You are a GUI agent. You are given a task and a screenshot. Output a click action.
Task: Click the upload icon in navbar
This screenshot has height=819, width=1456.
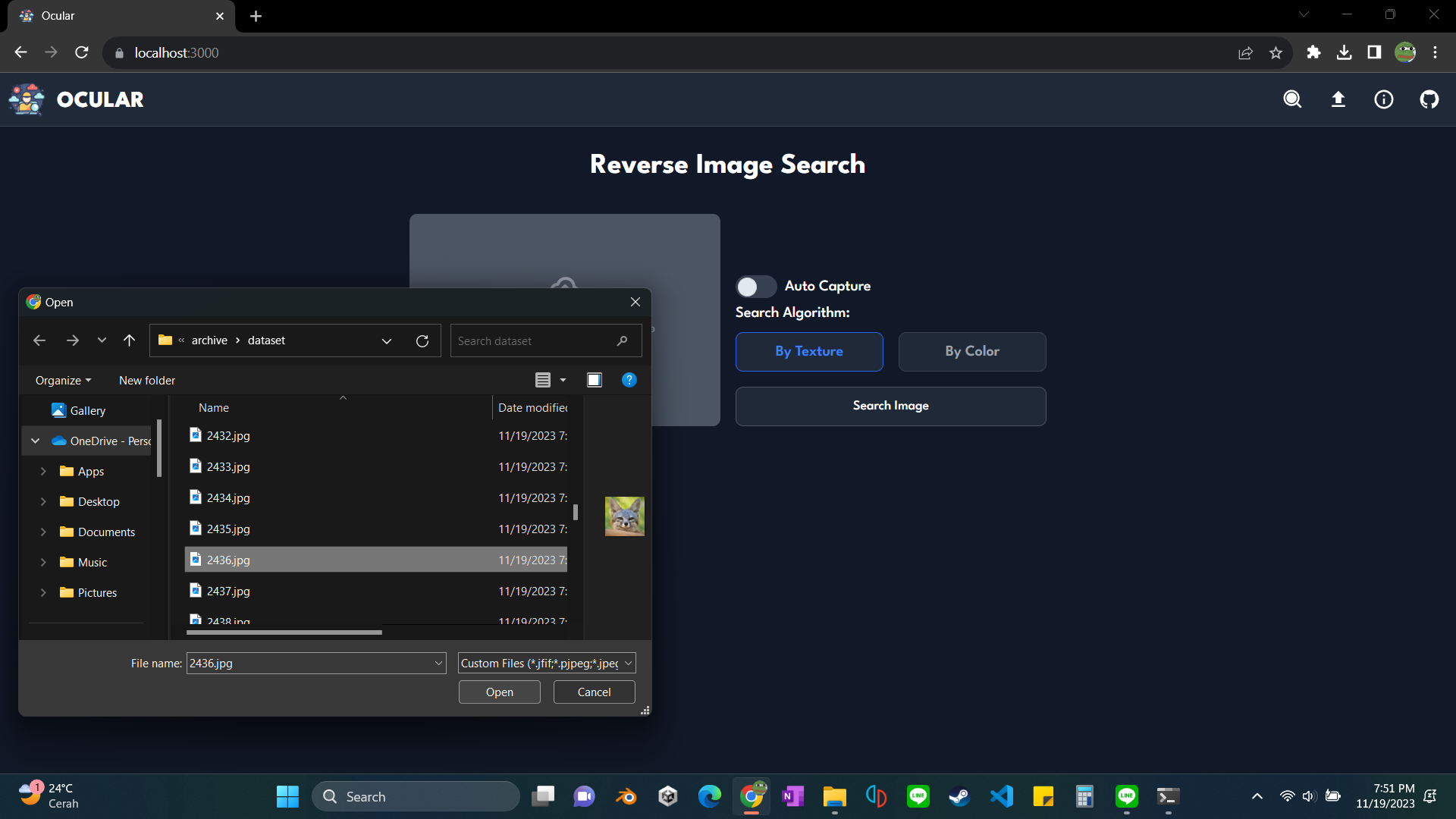pos(1339,99)
